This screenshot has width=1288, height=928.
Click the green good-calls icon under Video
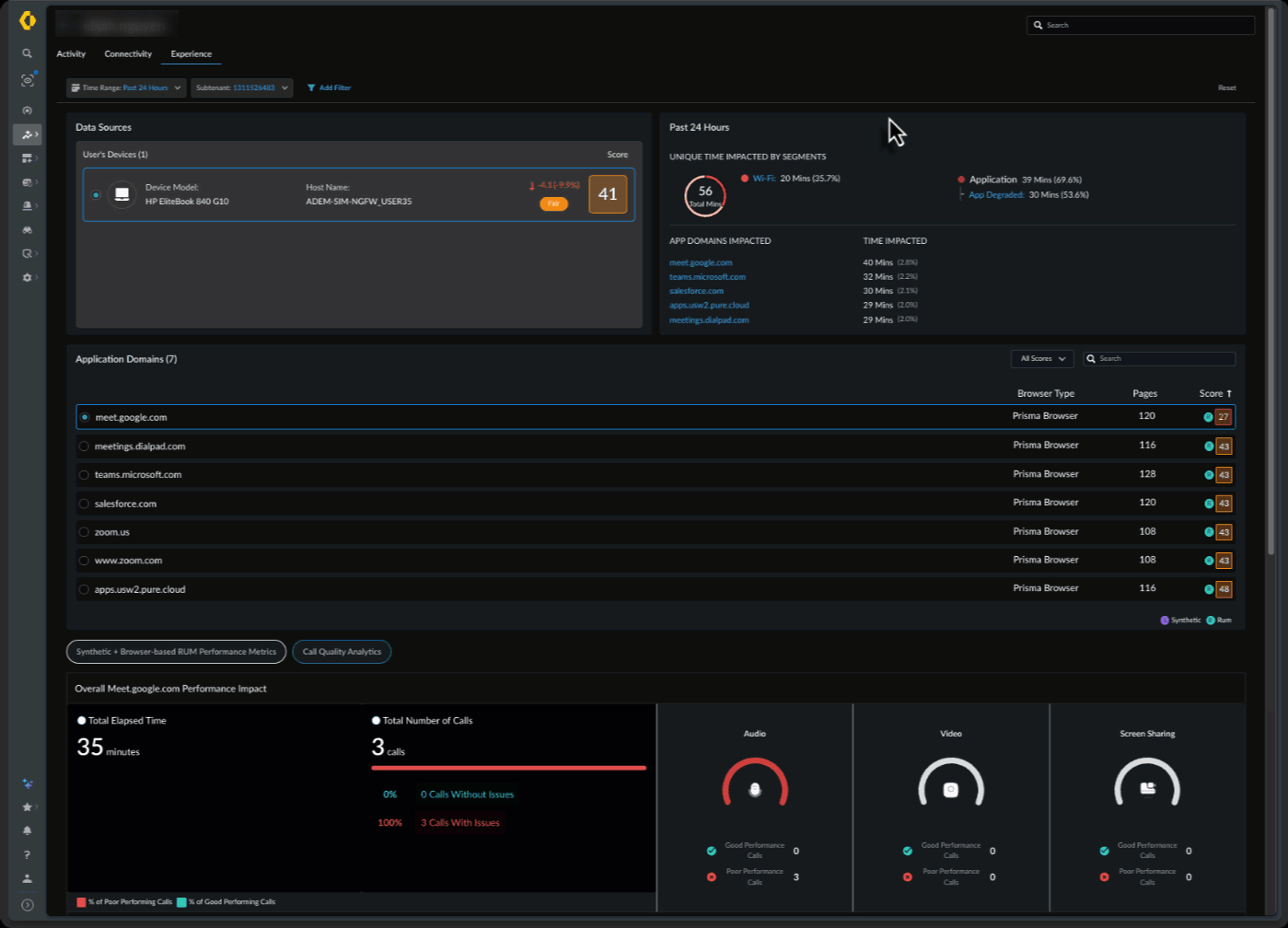click(908, 851)
